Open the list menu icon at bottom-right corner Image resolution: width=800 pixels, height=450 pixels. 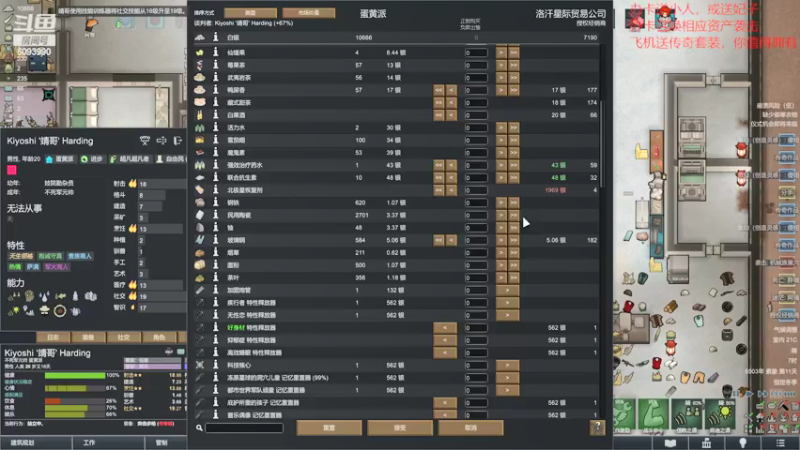(x=780, y=443)
